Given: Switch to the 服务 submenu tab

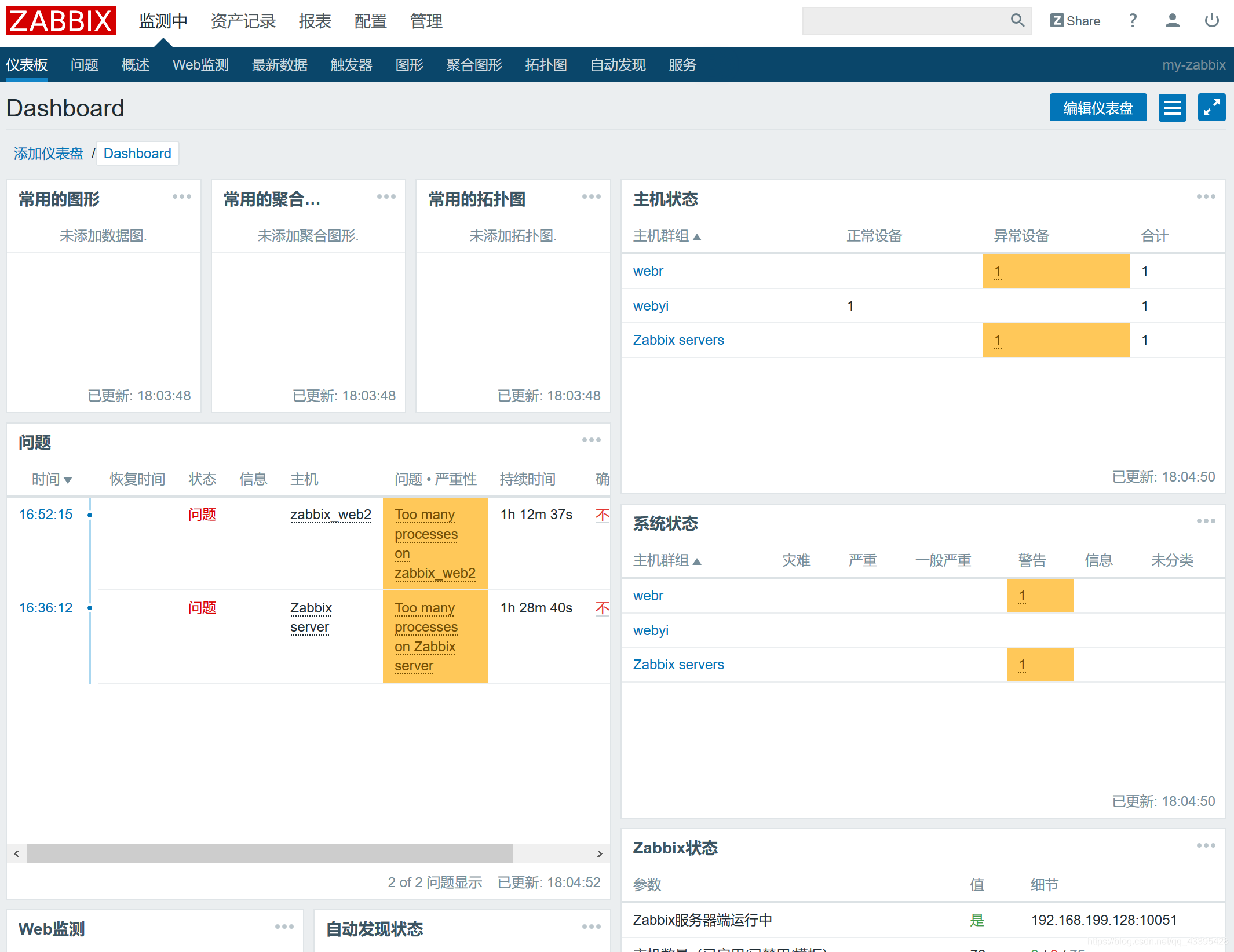Looking at the screenshot, I should click(683, 65).
